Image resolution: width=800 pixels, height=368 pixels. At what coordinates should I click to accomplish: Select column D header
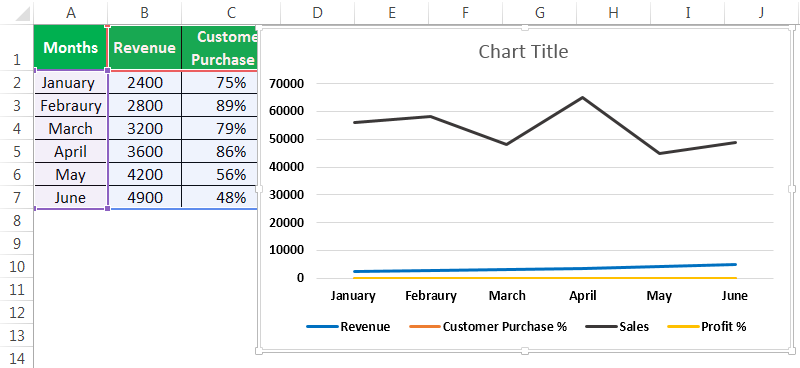(318, 12)
